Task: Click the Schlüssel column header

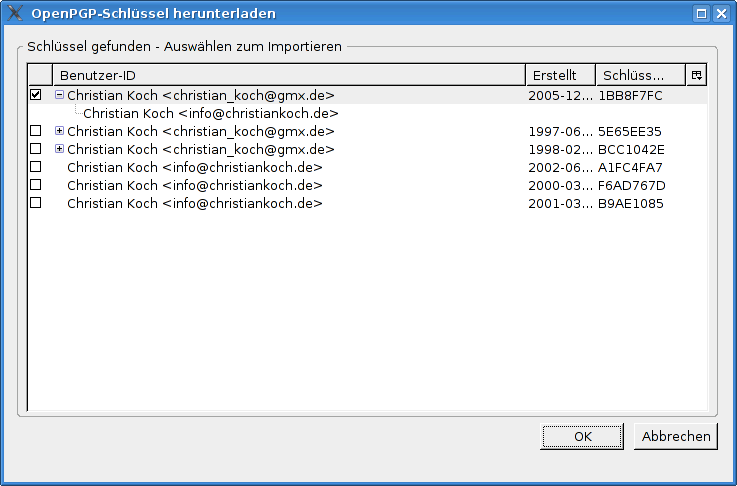Action: coord(640,75)
